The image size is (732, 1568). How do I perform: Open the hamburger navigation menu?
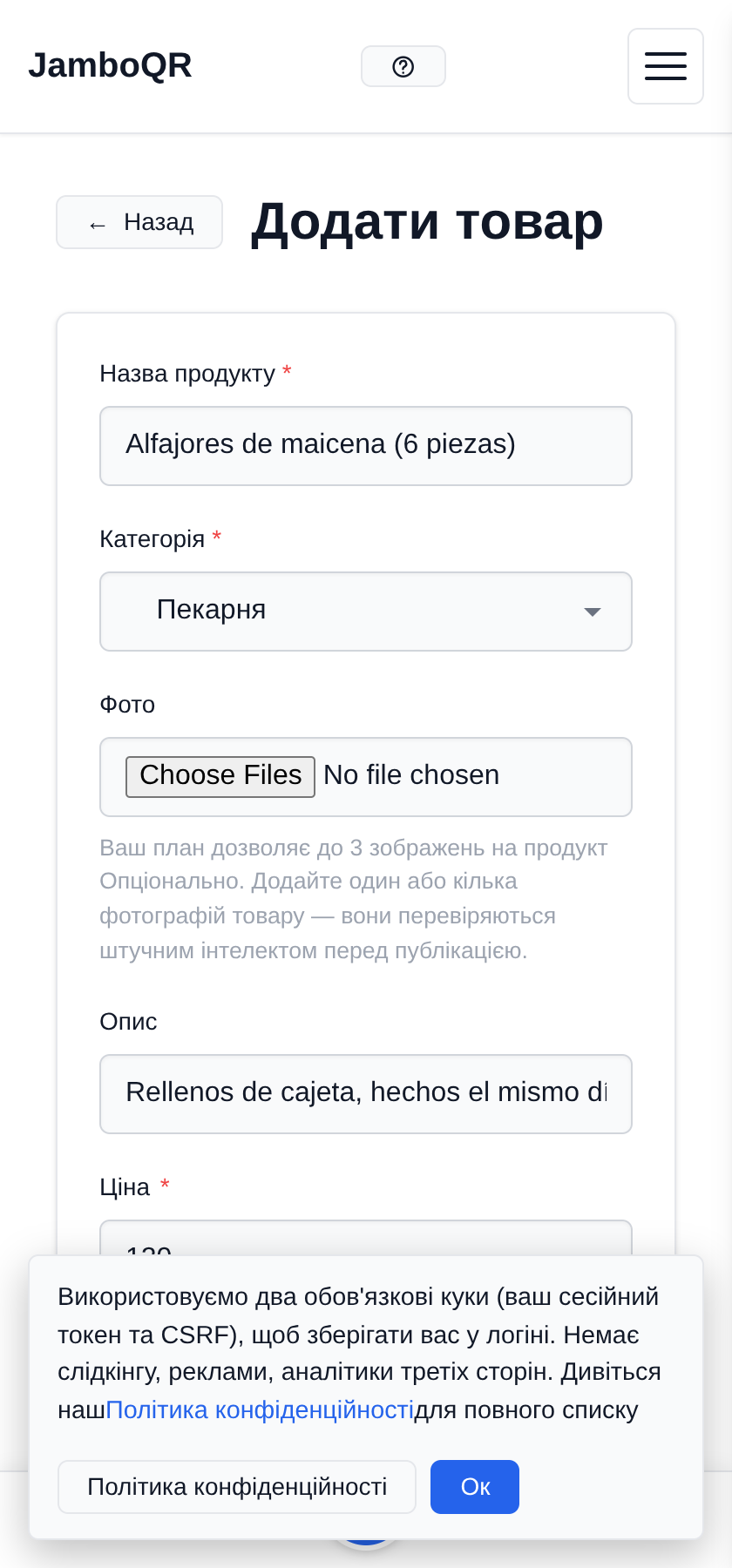point(666,66)
